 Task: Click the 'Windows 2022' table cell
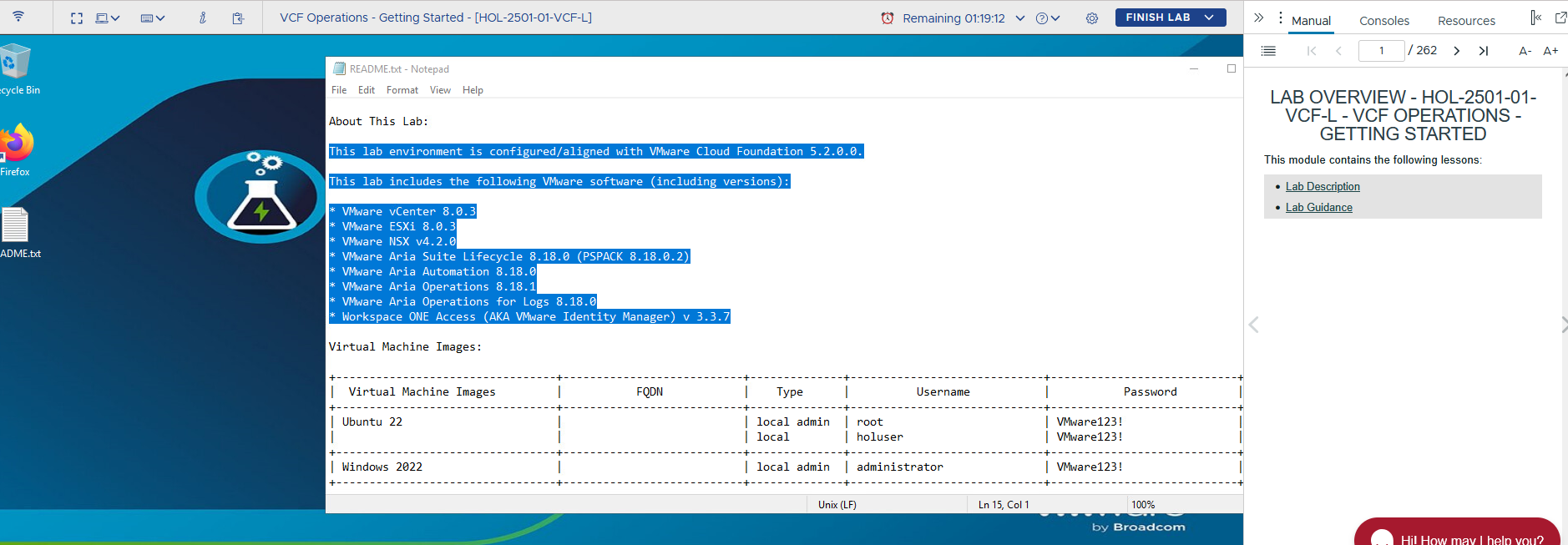coord(382,467)
